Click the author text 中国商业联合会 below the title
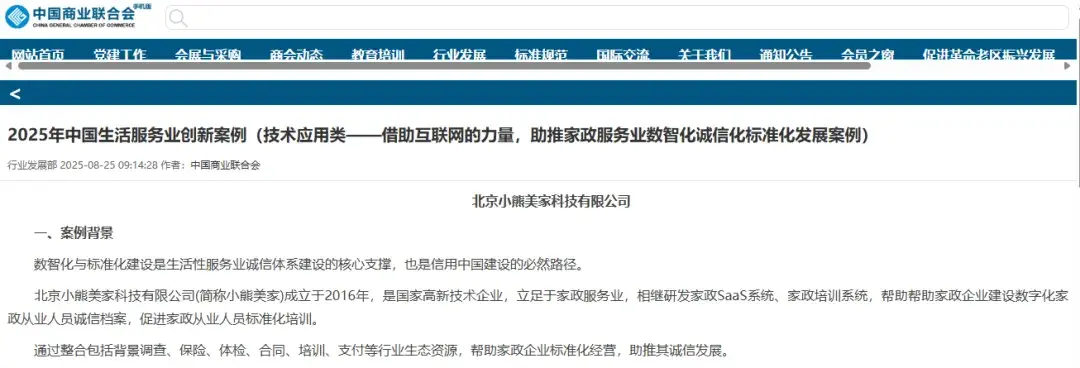The image size is (1080, 368). pyautogui.click(x=225, y=165)
